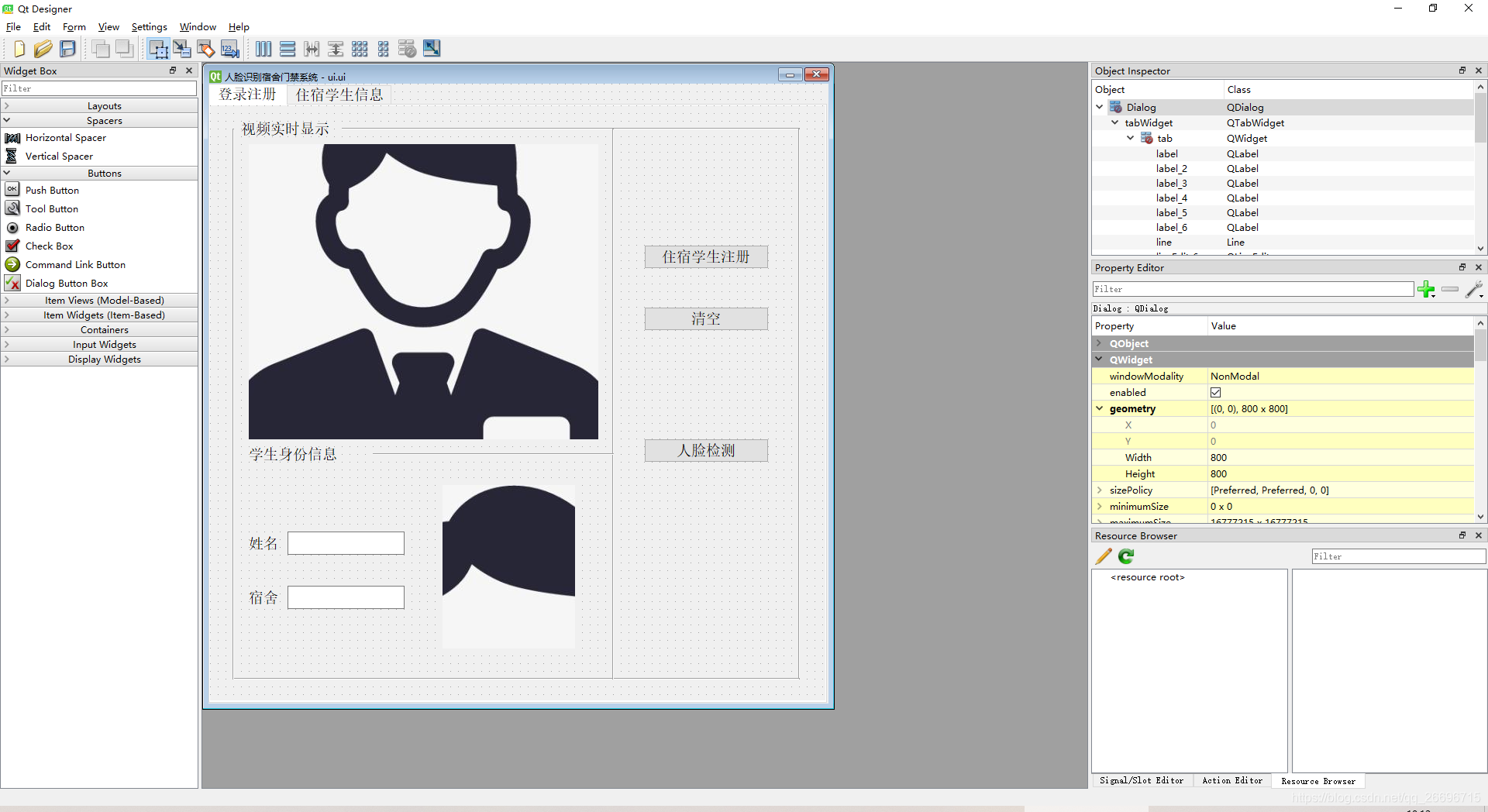This screenshot has height=812, width=1488.
Task: Open the Form menu
Action: point(74,26)
